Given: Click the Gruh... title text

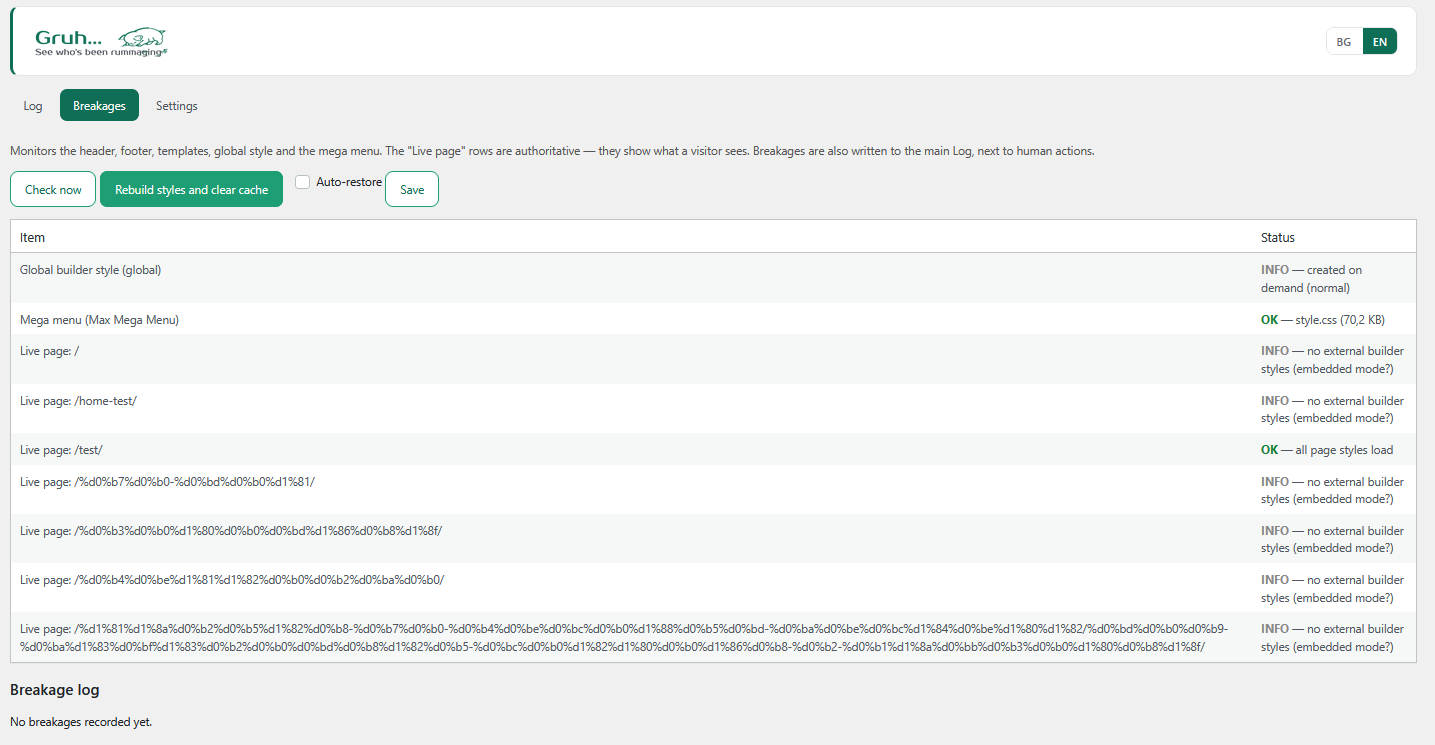Looking at the screenshot, I should [68, 38].
